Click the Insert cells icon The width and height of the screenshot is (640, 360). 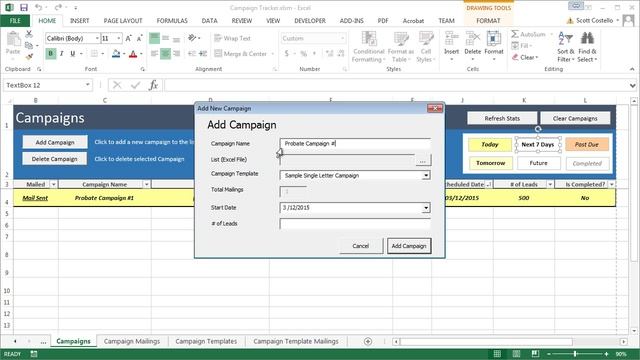pyautogui.click(x=451, y=38)
